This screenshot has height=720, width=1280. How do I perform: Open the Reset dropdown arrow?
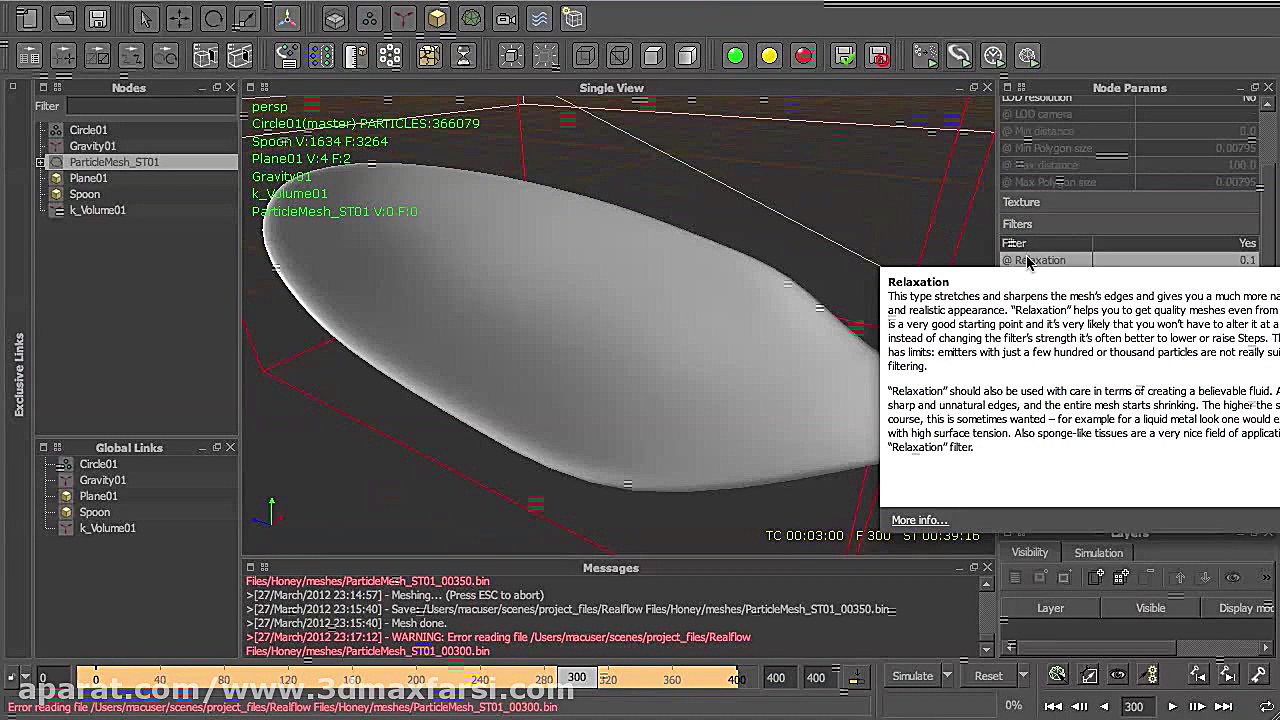coord(1024,676)
